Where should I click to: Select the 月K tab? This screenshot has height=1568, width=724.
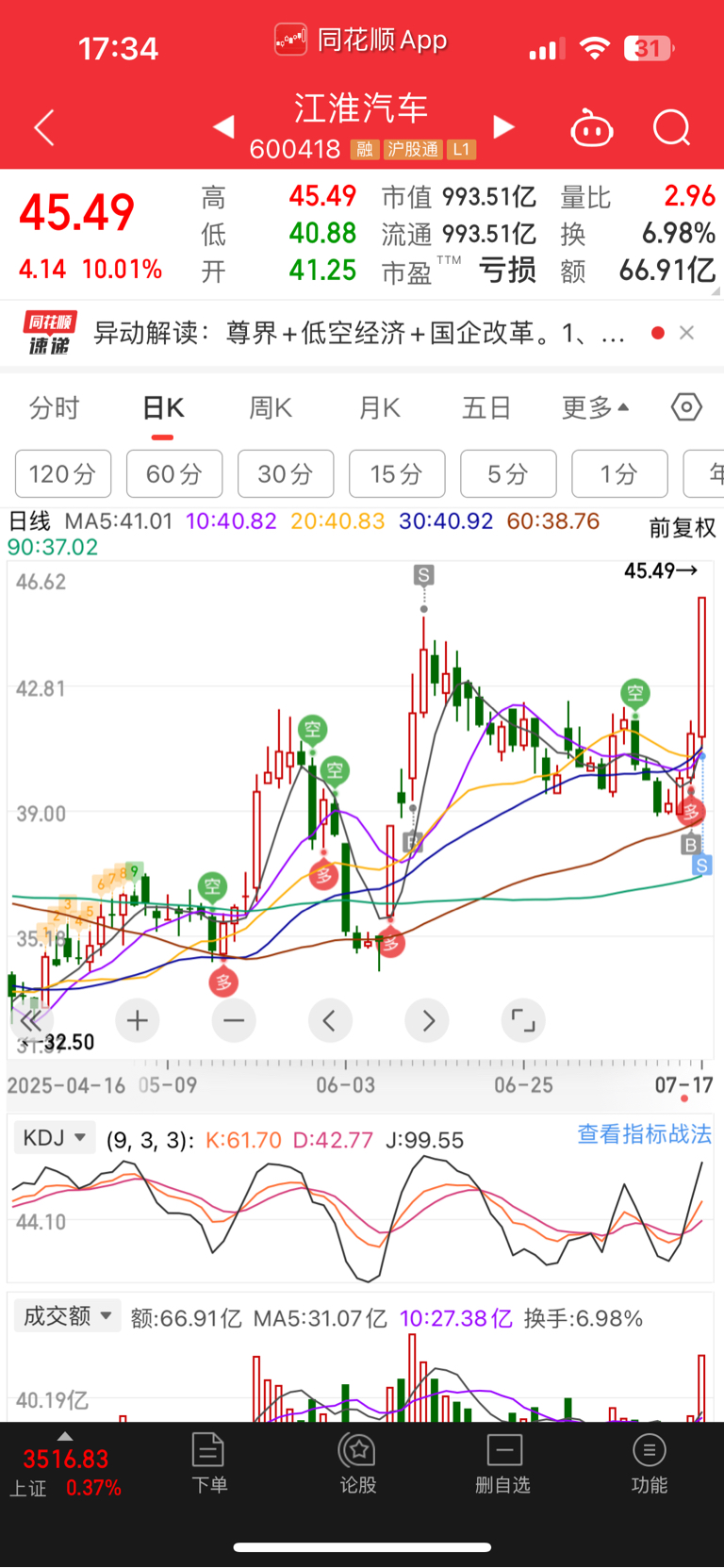[380, 408]
